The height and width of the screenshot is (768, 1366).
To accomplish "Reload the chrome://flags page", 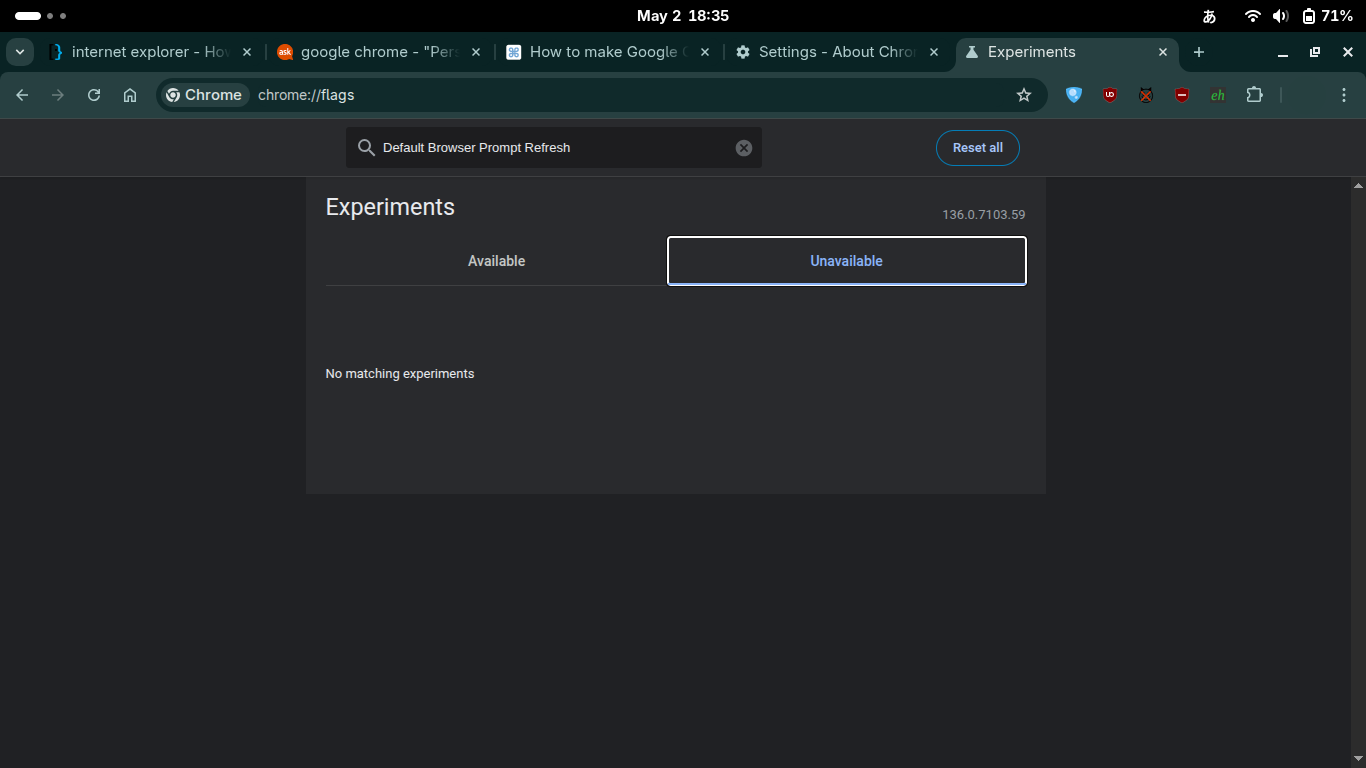I will coord(94,95).
